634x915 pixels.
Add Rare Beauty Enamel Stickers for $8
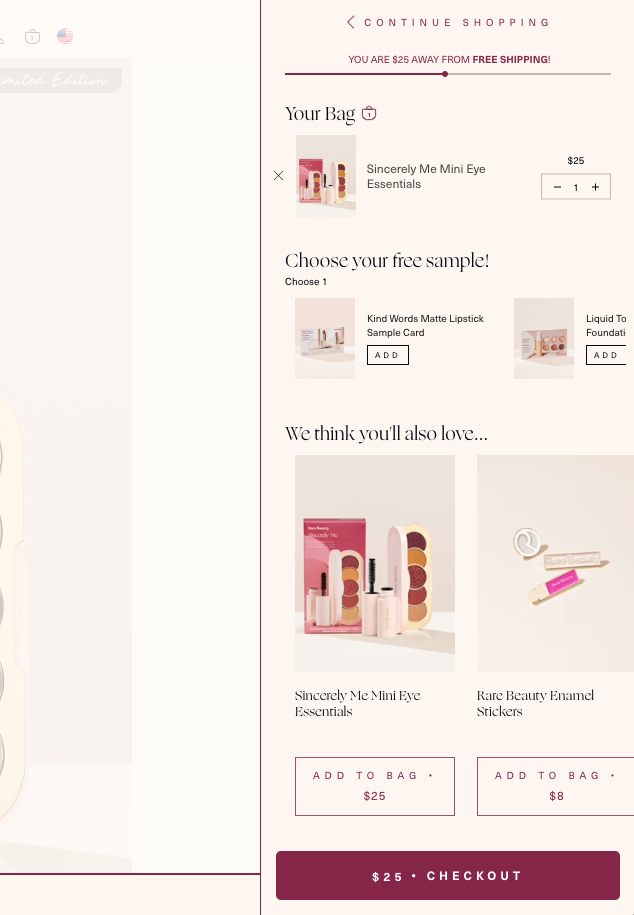(555, 786)
